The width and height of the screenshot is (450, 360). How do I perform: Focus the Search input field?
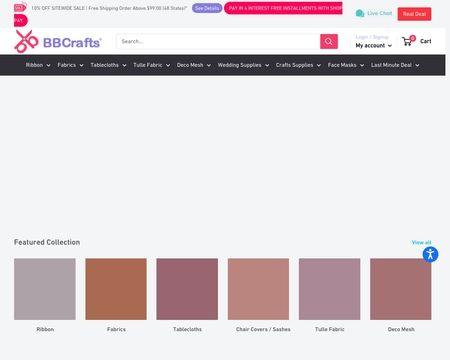point(218,41)
